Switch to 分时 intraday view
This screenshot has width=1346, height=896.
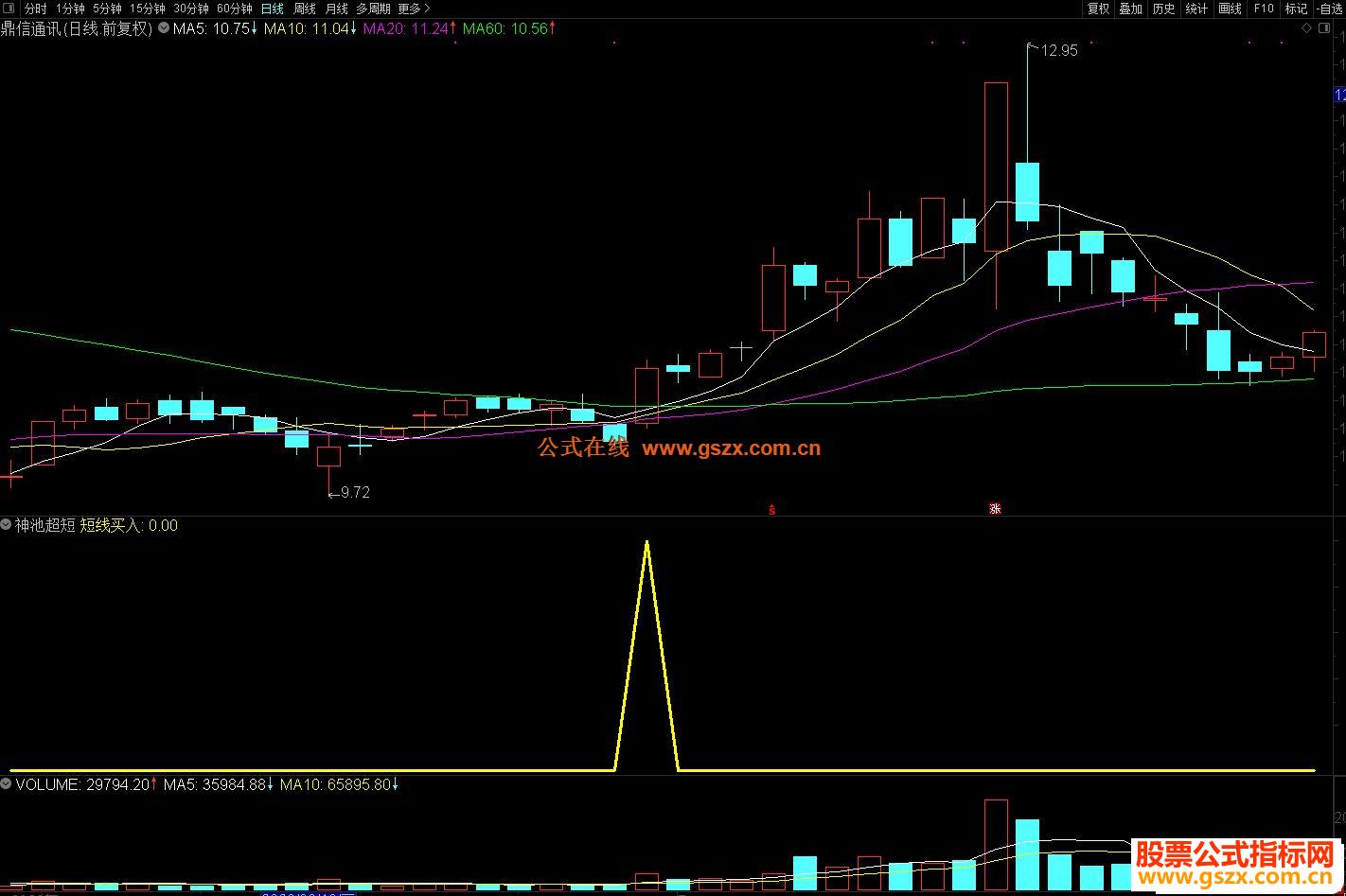34,9
